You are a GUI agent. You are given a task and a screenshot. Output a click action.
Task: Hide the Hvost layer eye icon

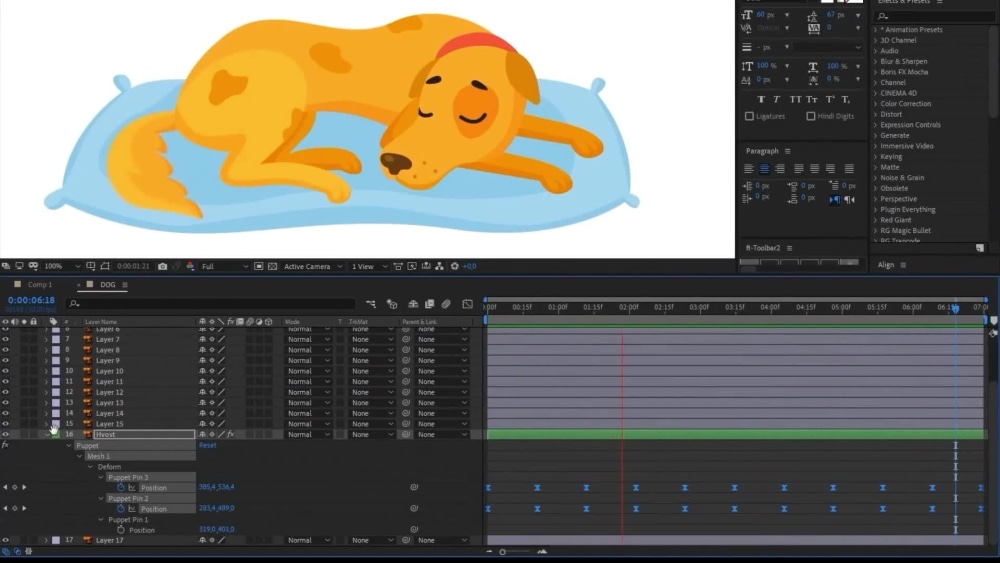coord(5,434)
